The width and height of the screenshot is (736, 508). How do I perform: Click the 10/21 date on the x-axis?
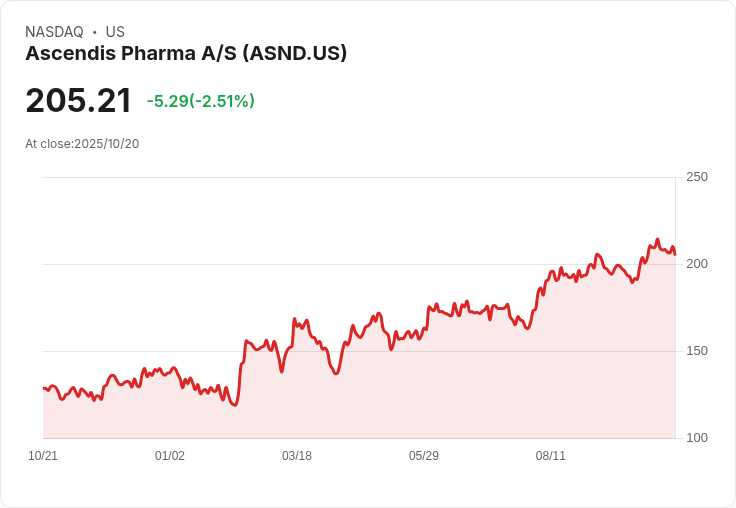43,456
